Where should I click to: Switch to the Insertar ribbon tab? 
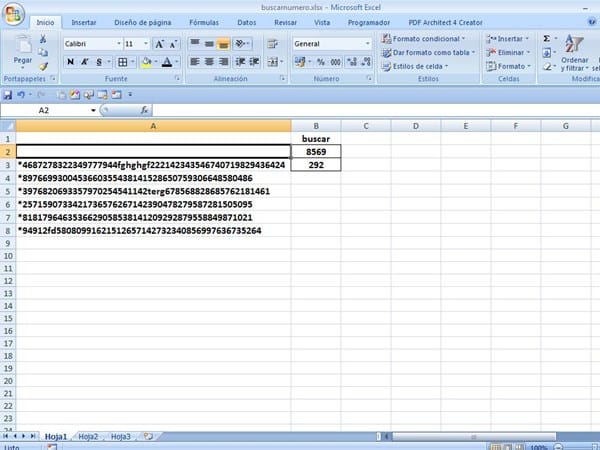84,23
